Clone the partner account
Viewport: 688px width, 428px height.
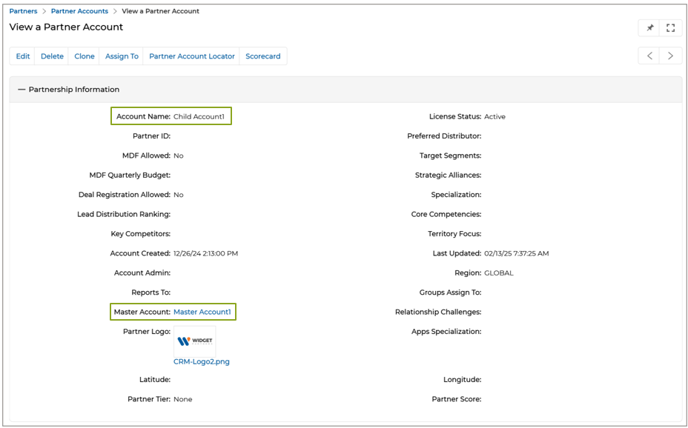pos(84,57)
